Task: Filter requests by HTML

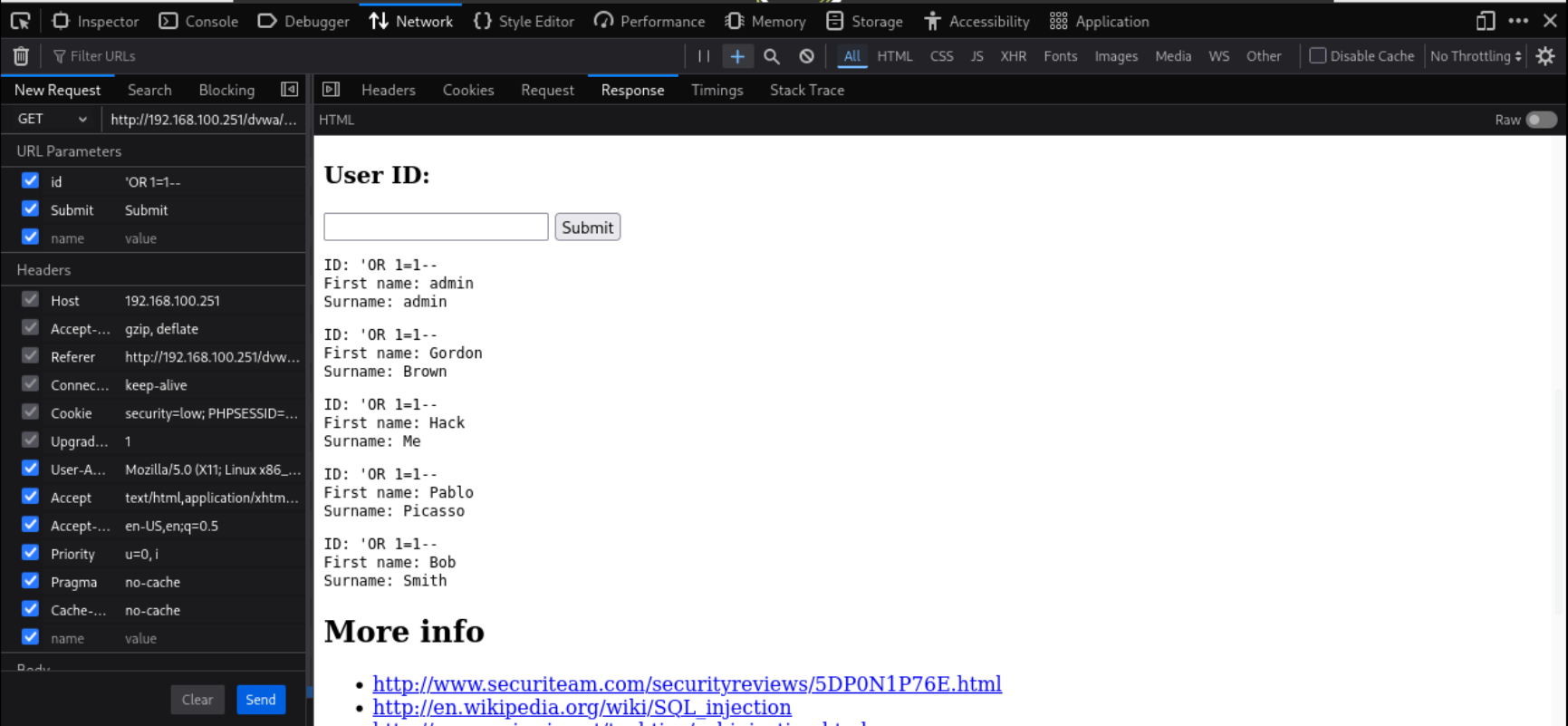Action: click(x=895, y=56)
